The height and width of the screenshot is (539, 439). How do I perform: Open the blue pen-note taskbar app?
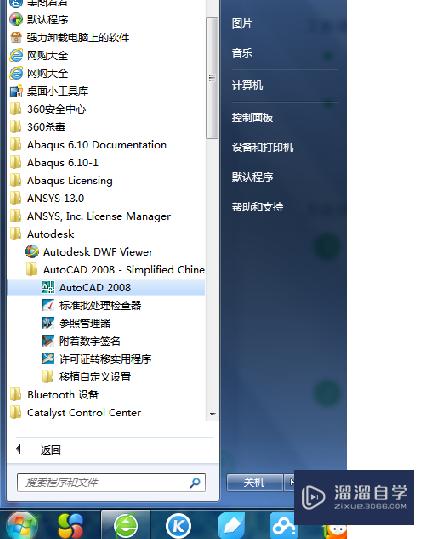pos(231,525)
